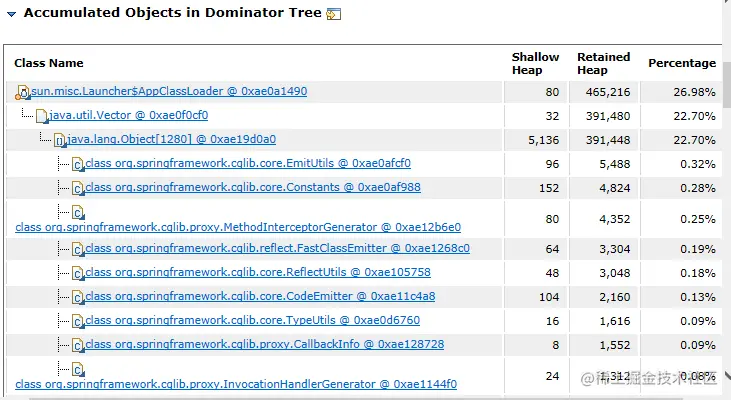Open class cglib.core.Constants @ 0xae0af988 link
Screen dimensions: 731x400
(x=253, y=187)
